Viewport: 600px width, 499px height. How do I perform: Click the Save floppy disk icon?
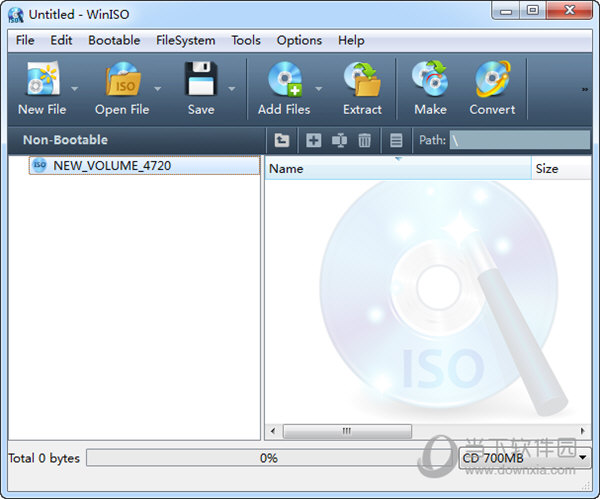[201, 78]
